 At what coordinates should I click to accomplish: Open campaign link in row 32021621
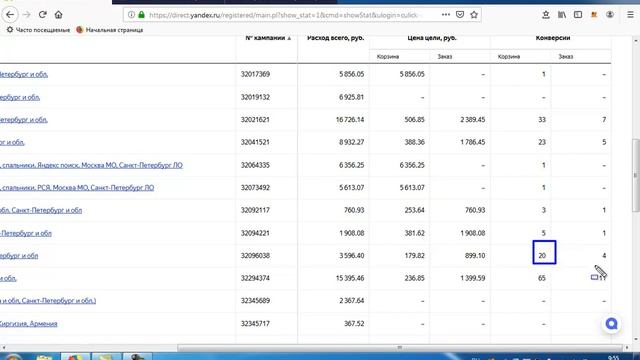24,120
